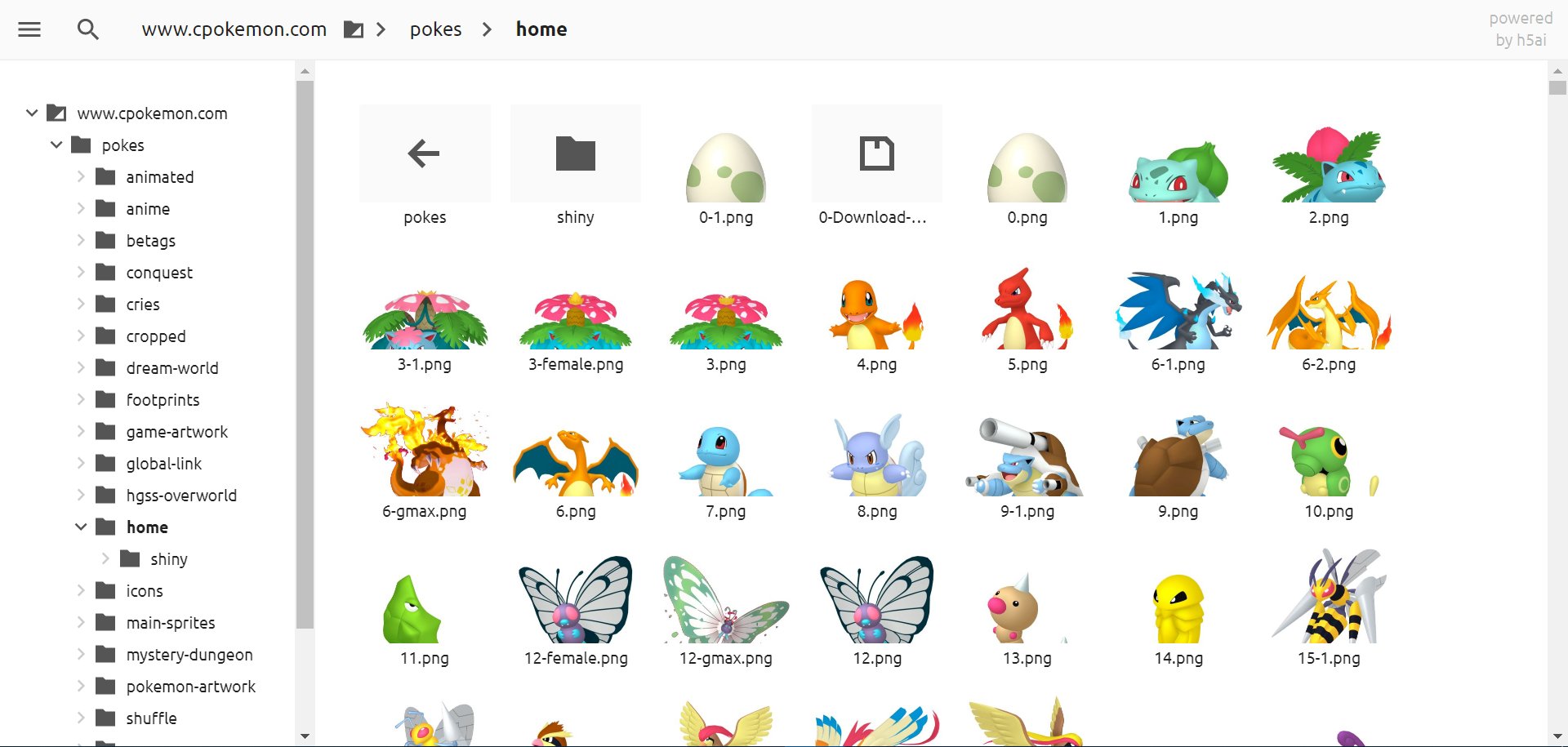Click the main page scrollbar up arrow
The width and height of the screenshot is (1568, 747).
[x=1557, y=70]
